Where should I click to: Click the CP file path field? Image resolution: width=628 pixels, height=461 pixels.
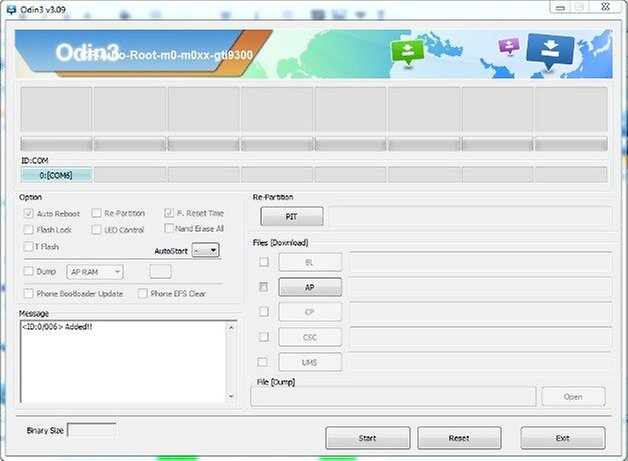(x=480, y=312)
